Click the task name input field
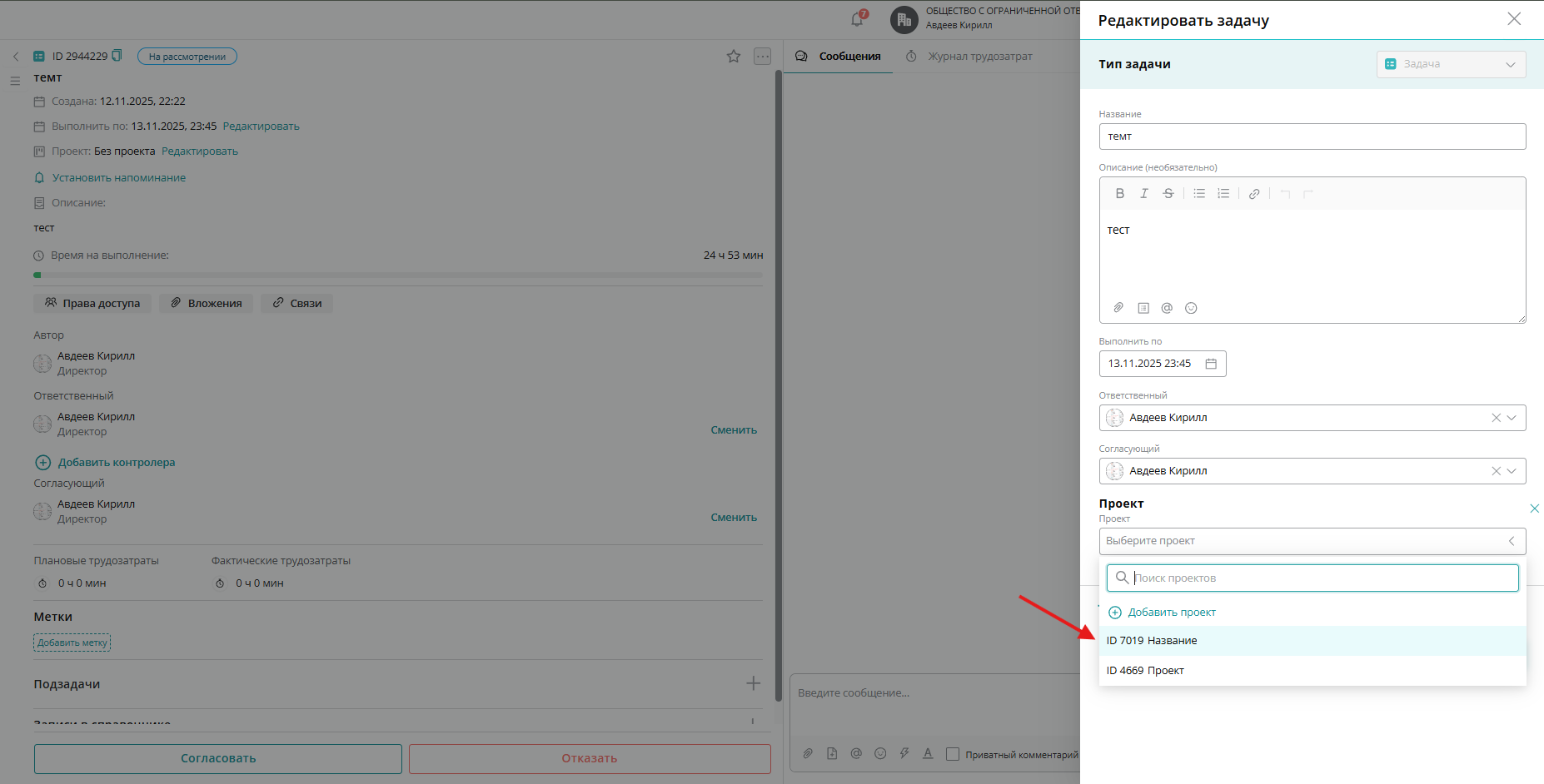 [x=1312, y=136]
